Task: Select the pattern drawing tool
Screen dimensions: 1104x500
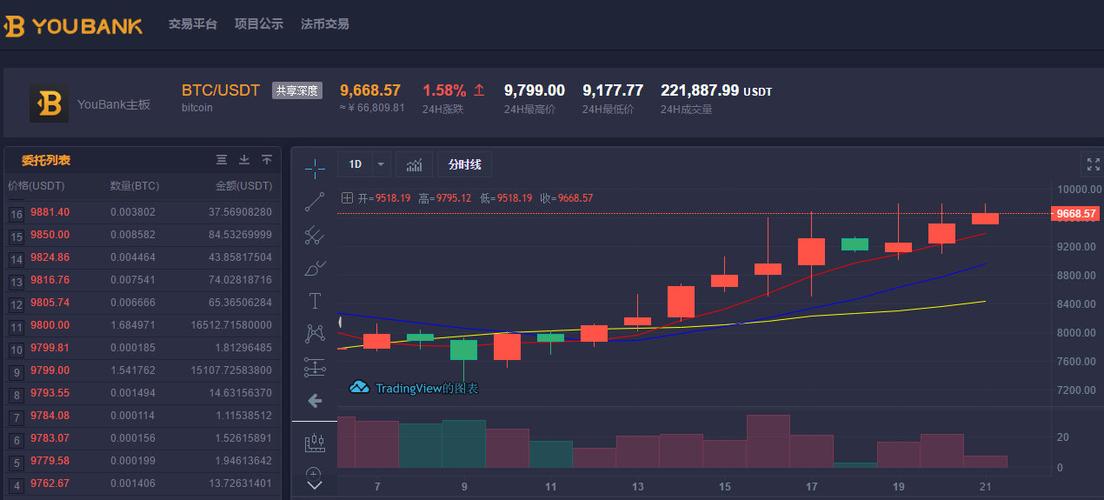Action: coord(315,334)
